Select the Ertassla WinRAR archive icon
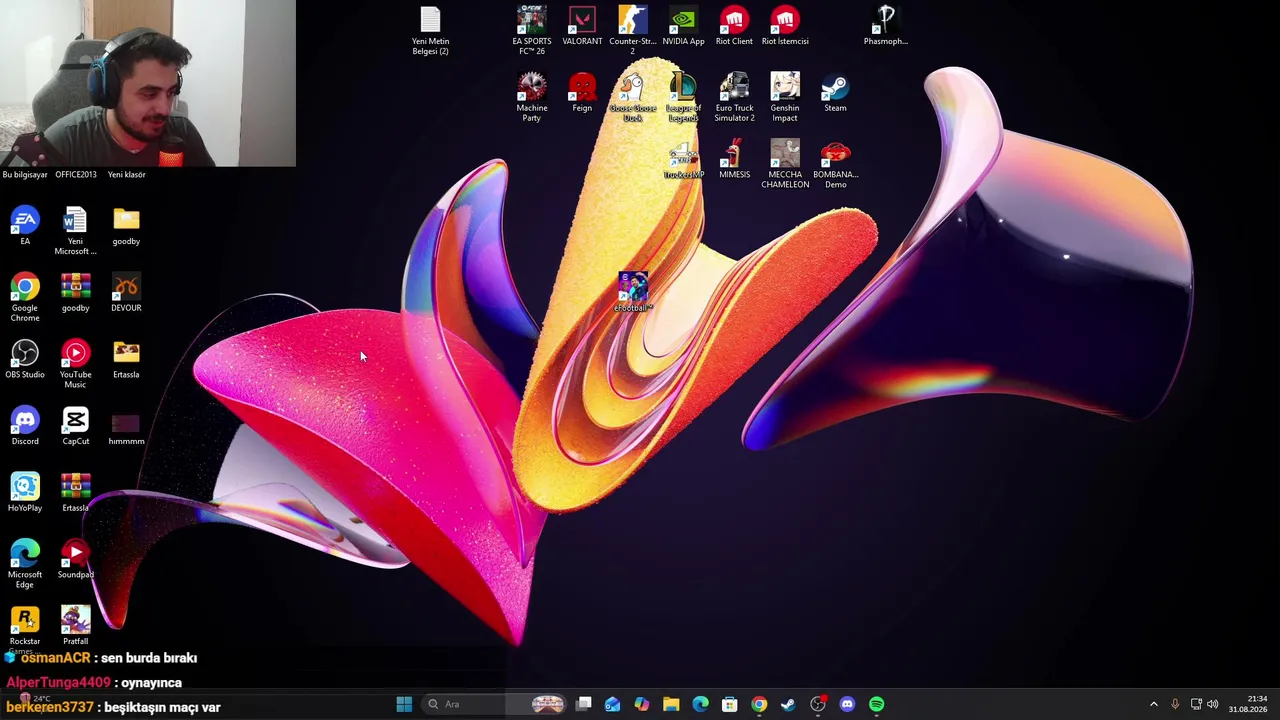1280x720 pixels. tap(75, 493)
